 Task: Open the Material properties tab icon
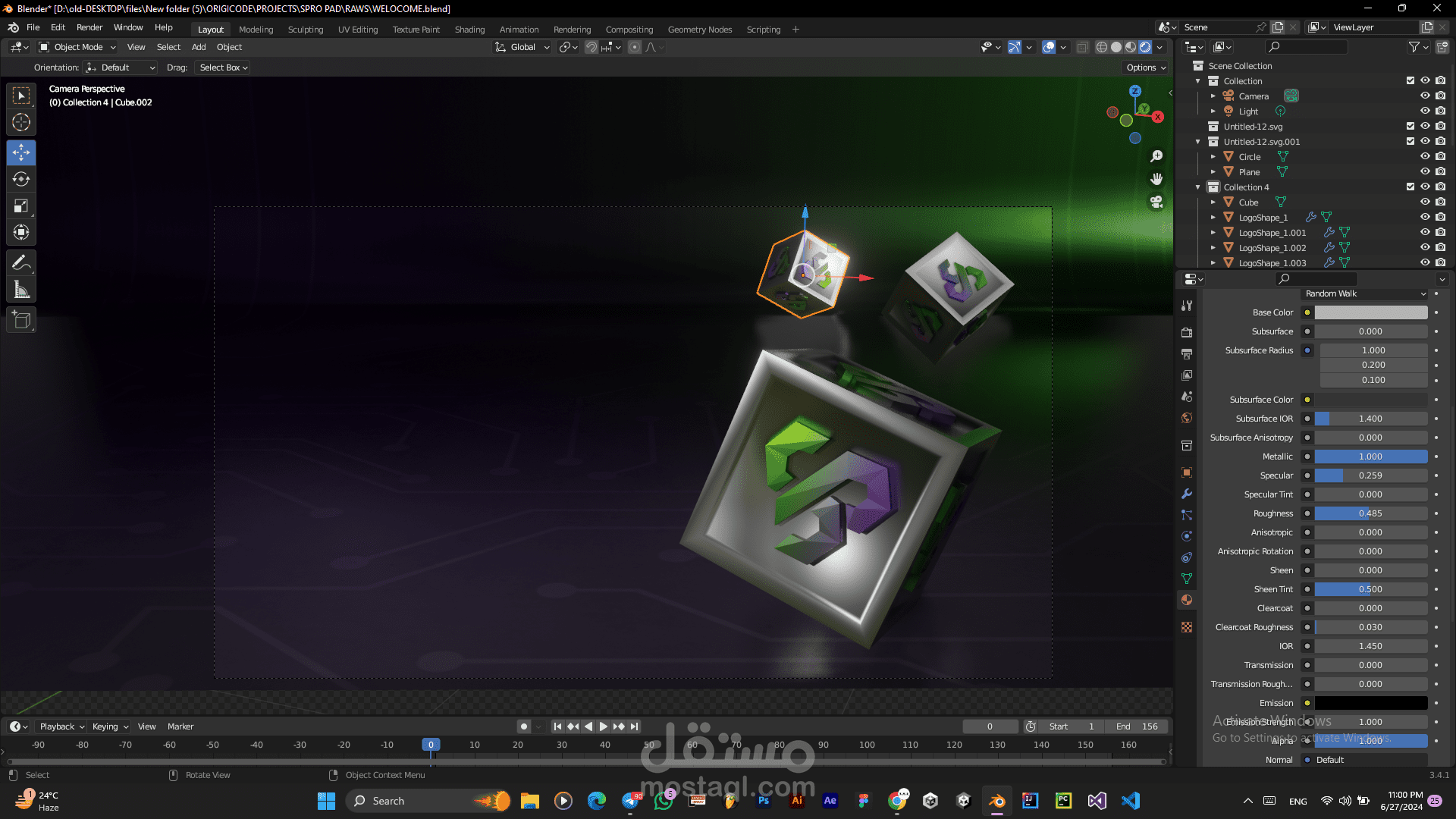click(x=1187, y=600)
